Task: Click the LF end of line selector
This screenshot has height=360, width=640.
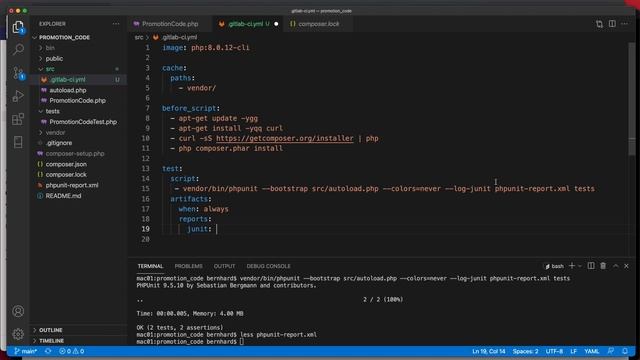Action: pyautogui.click(x=573, y=351)
